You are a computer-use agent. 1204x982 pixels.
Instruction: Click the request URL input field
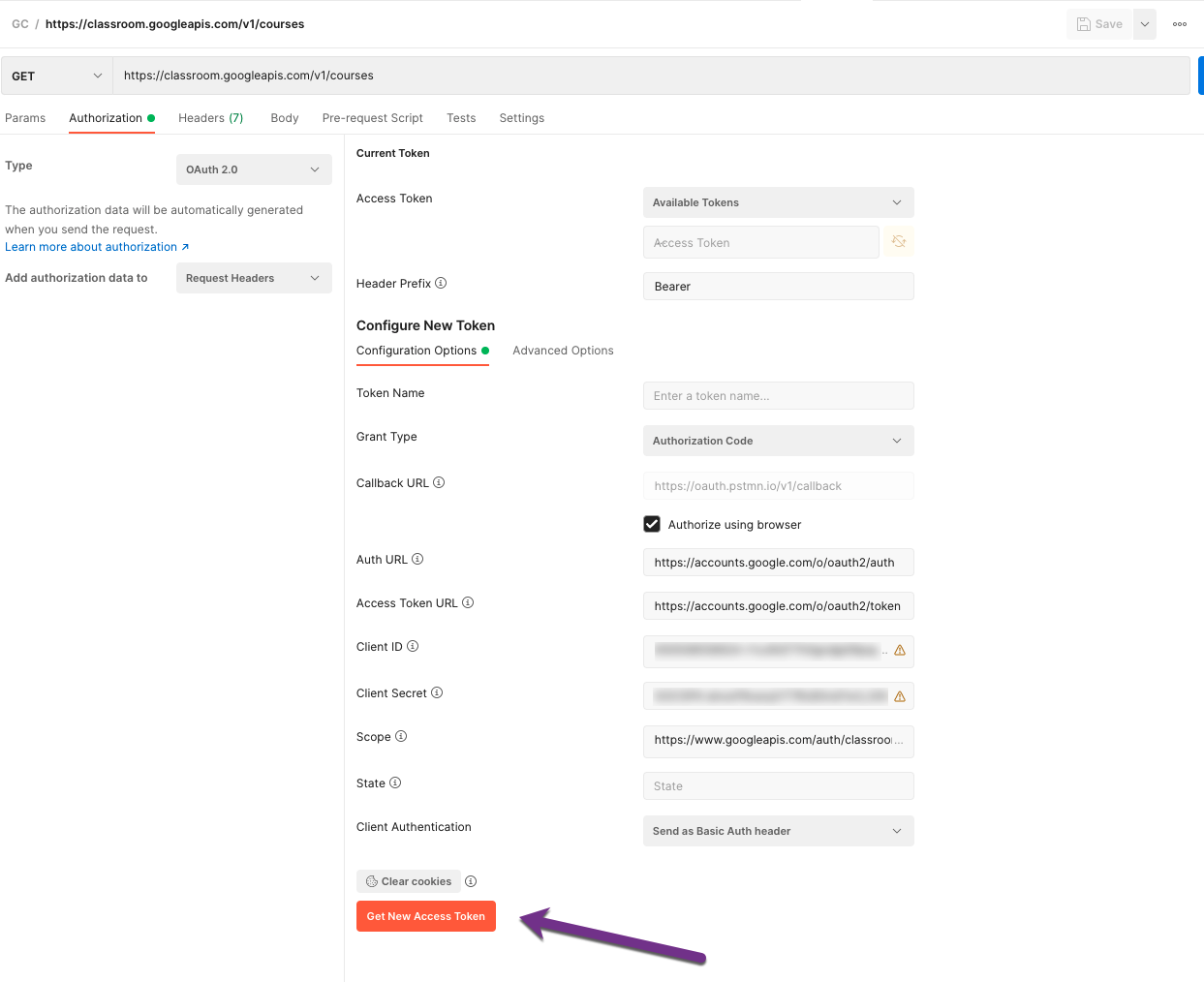(651, 76)
